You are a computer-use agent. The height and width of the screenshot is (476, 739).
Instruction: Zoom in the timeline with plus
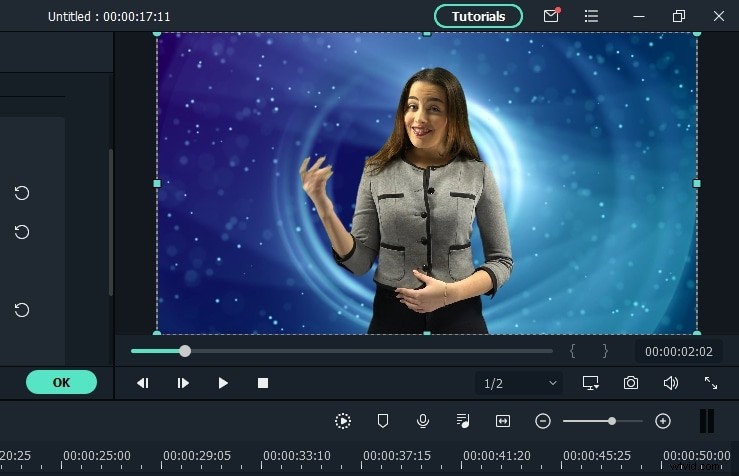tap(663, 421)
